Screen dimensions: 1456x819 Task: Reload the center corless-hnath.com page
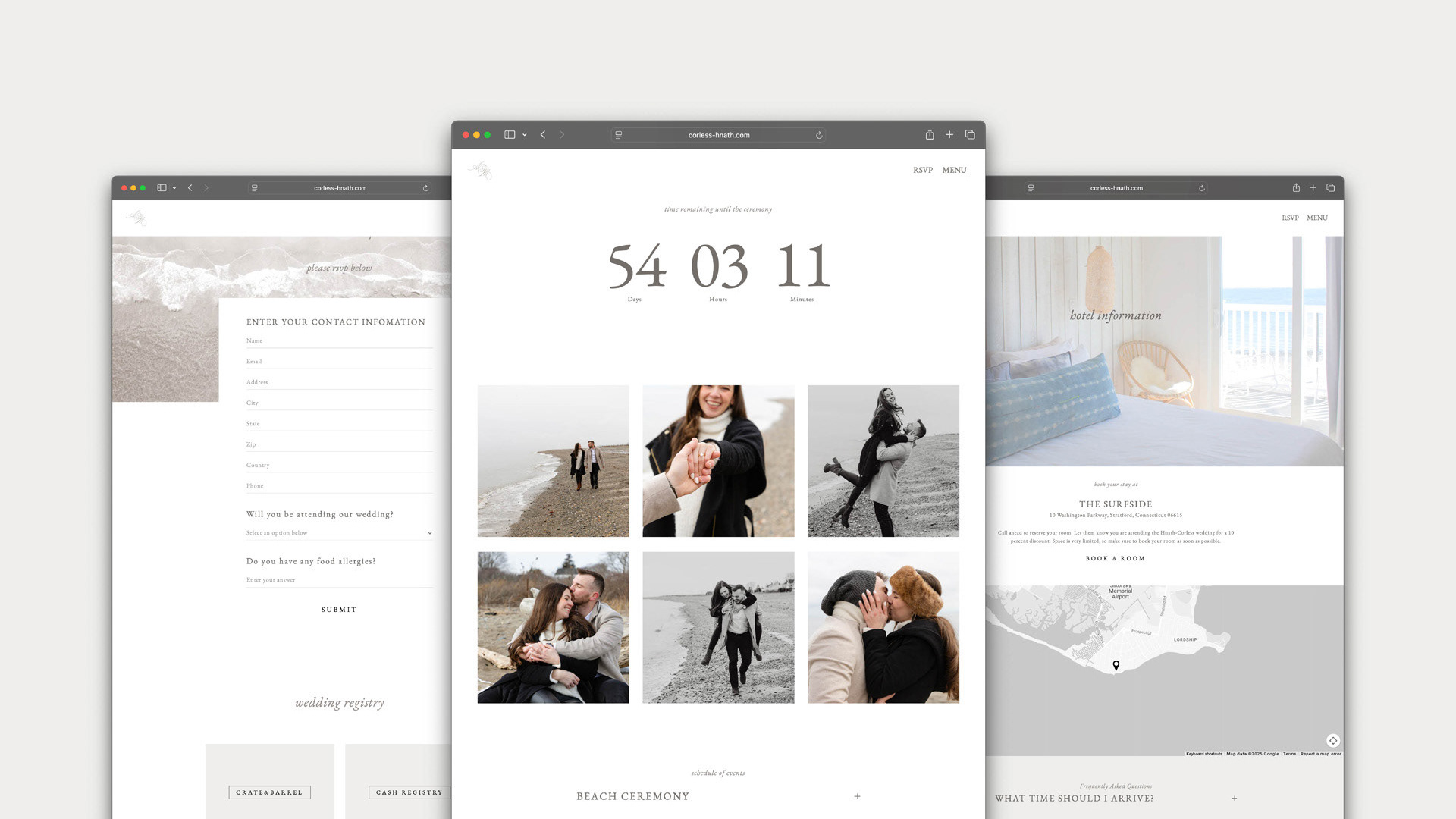click(x=819, y=136)
